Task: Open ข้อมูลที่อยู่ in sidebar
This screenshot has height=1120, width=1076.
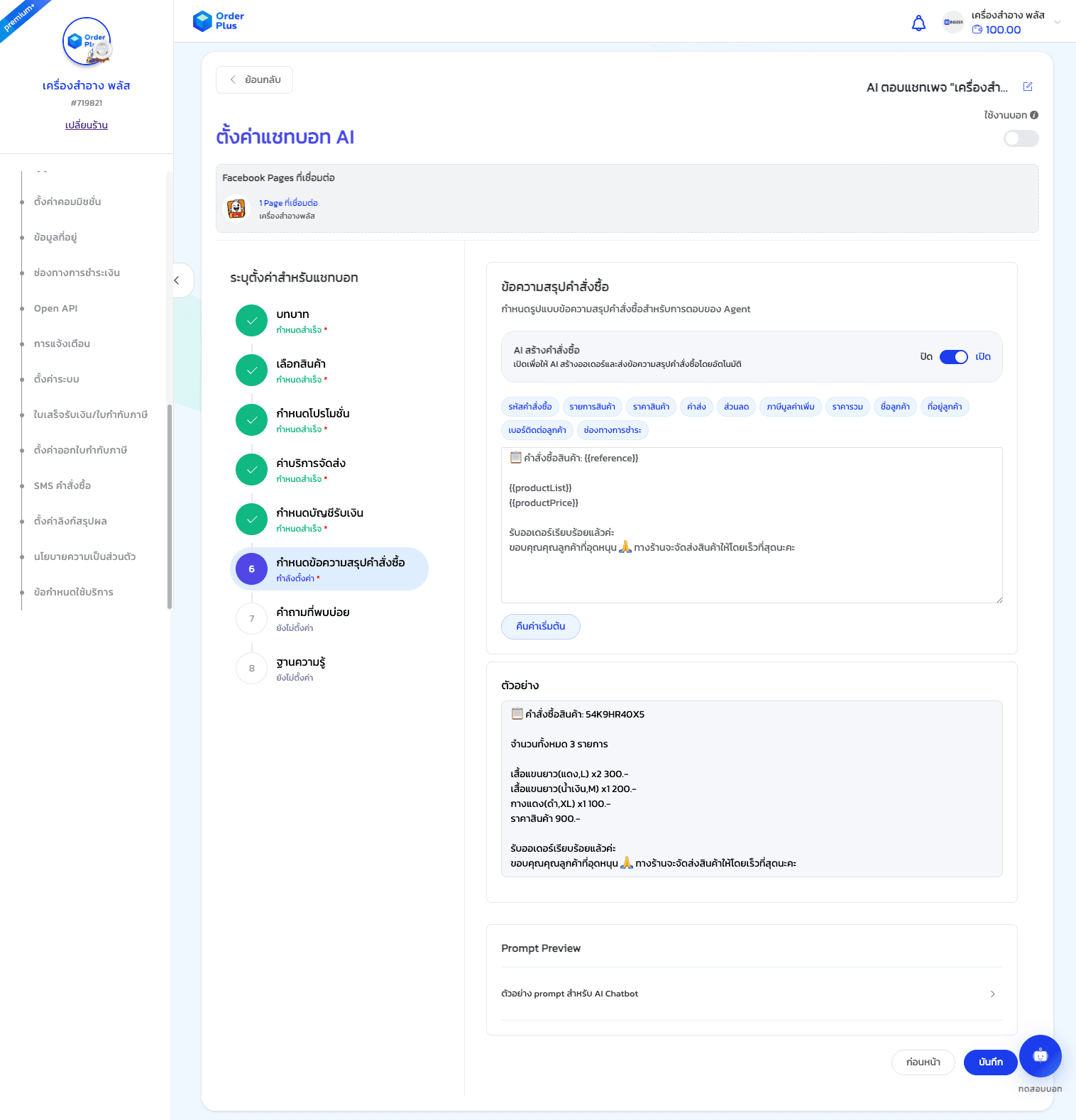Action: click(55, 237)
